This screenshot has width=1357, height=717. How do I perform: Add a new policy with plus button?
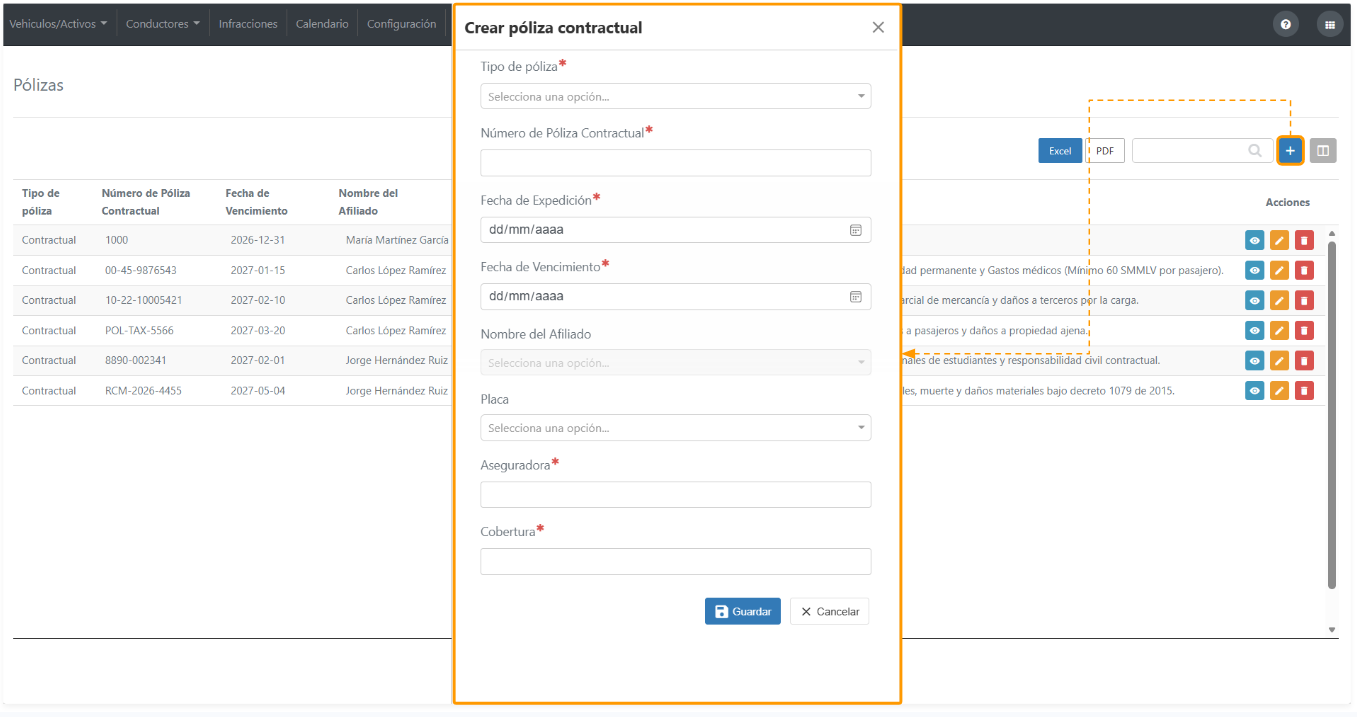(x=1290, y=150)
